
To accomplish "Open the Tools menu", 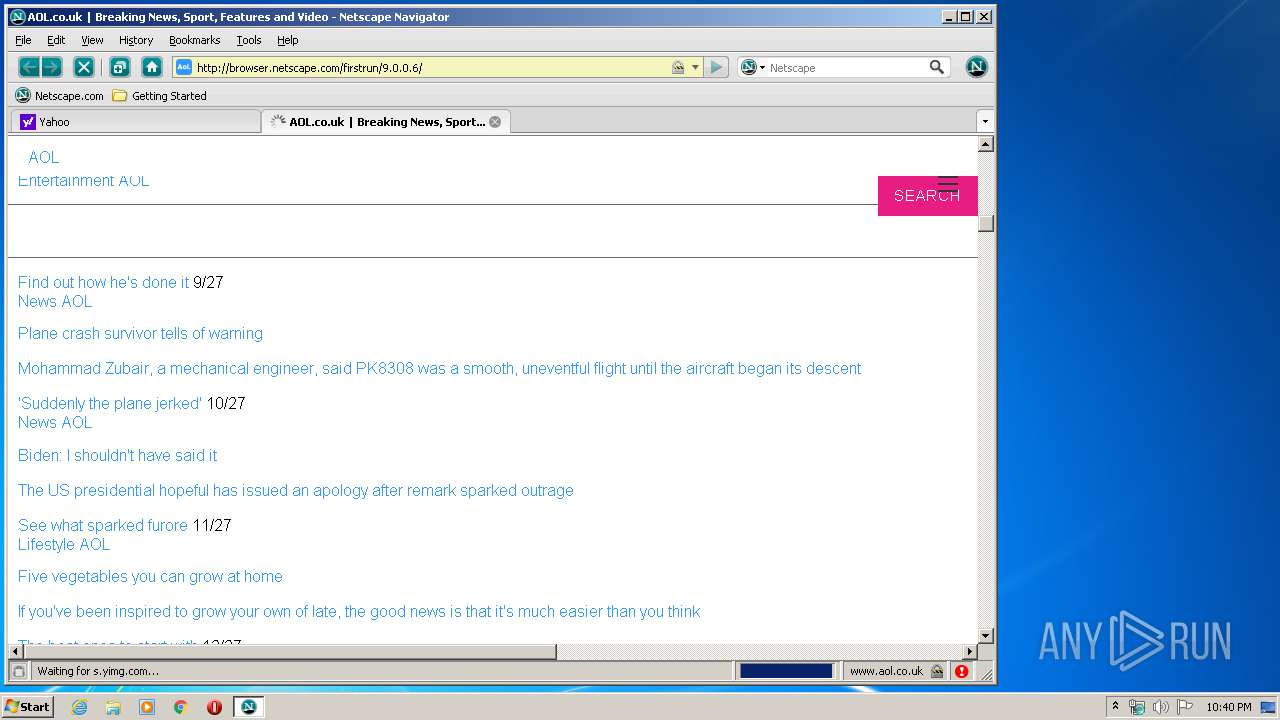I will pos(249,40).
